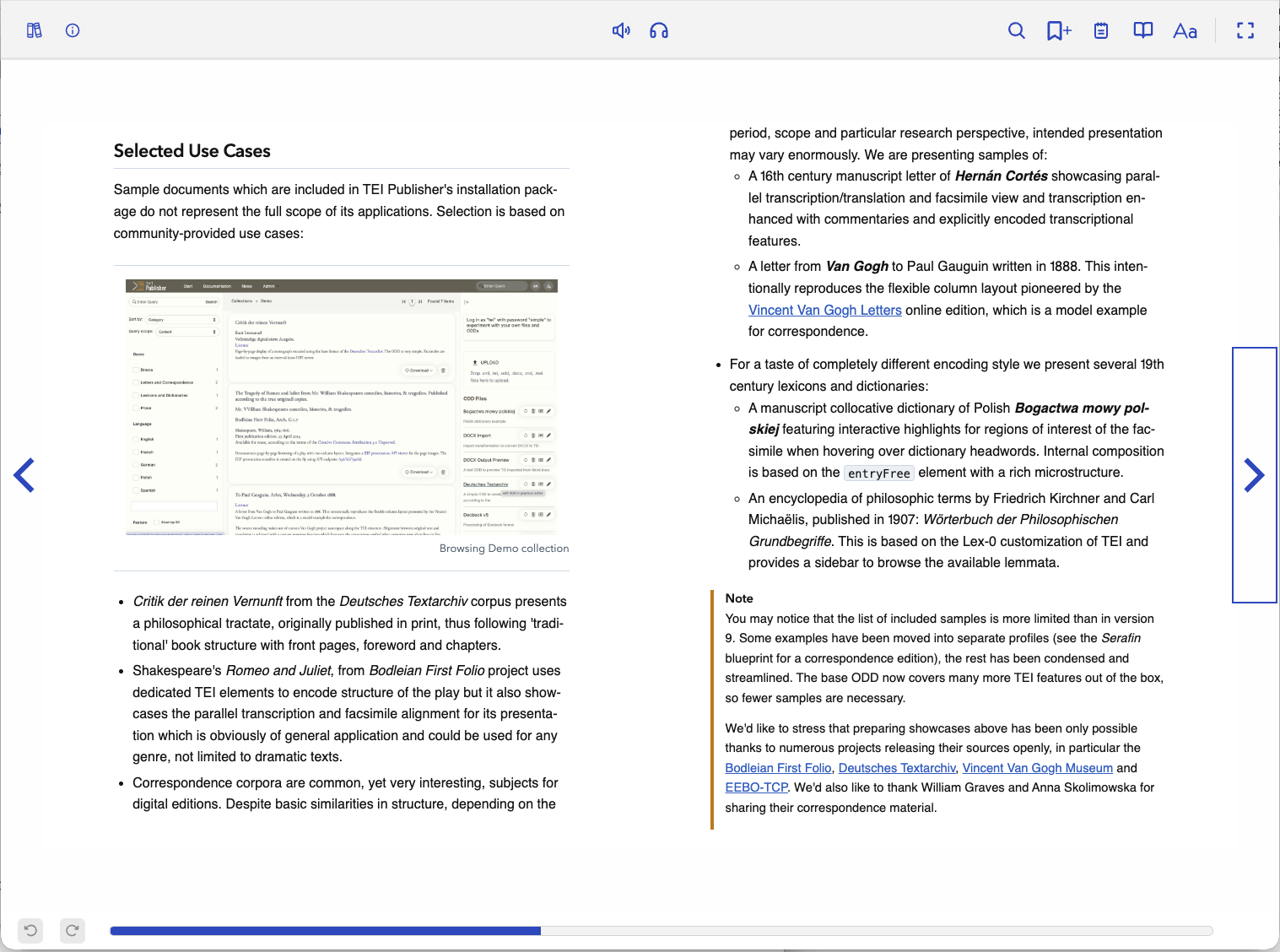
Task: Click 'Wörterbuch der Philosophischen' italic title
Action: point(1021,520)
